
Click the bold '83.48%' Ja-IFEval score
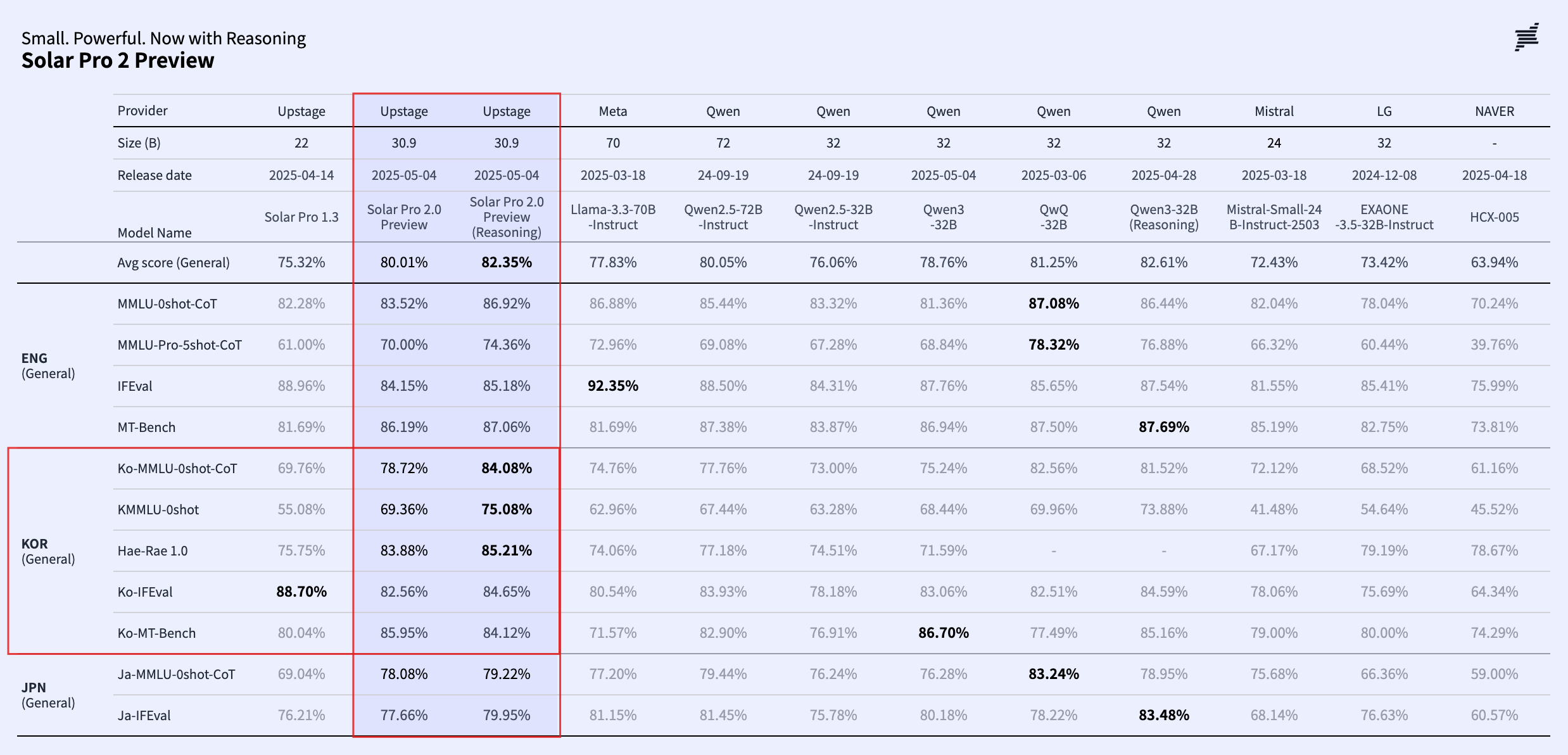coord(1164,715)
